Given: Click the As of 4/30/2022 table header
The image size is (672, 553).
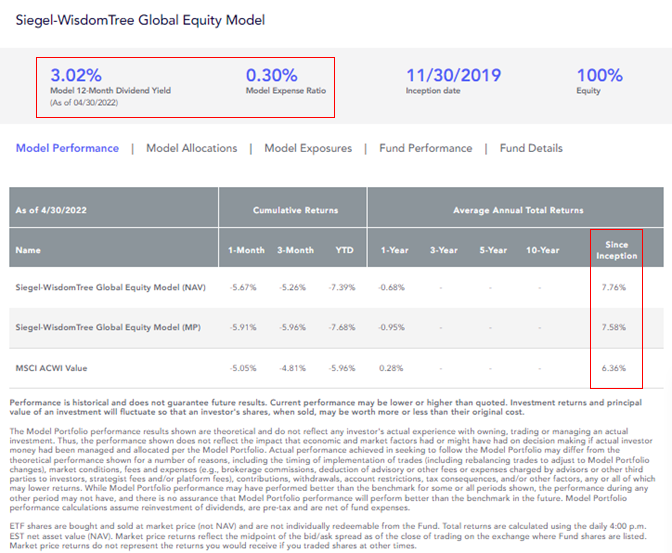Looking at the screenshot, I should [x=51, y=210].
